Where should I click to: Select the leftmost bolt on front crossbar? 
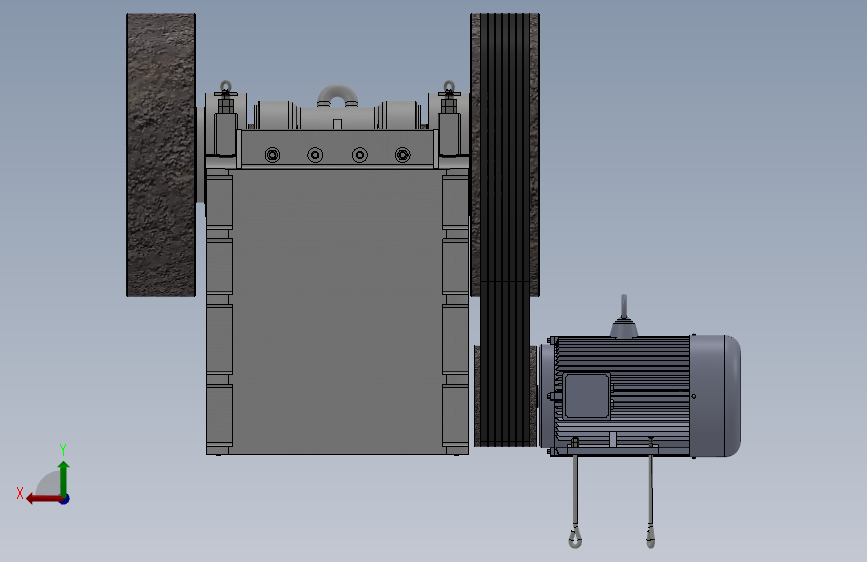click(272, 155)
